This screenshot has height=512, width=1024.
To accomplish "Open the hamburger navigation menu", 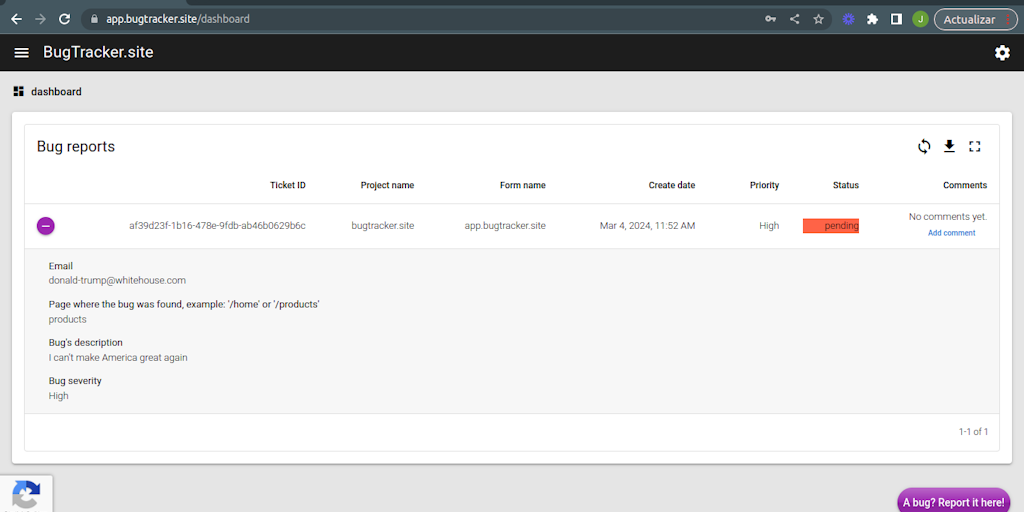I will [21, 53].
